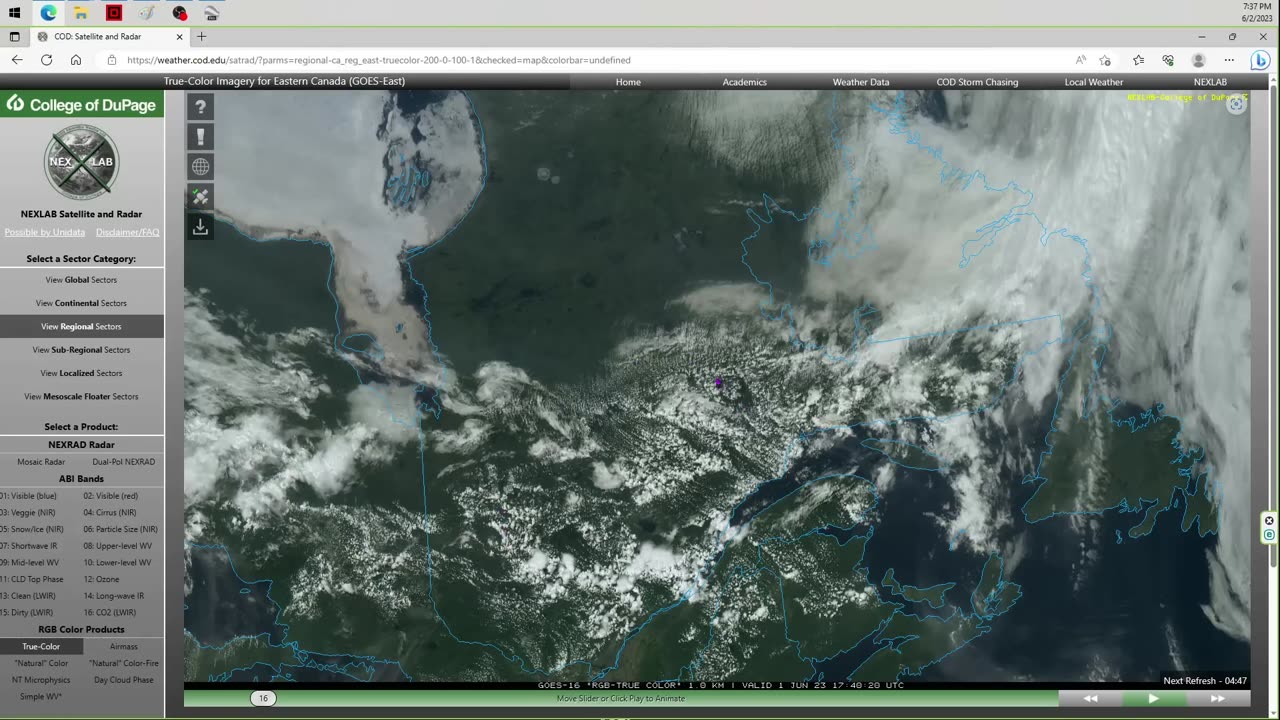Select Simple WV* product
Image resolution: width=1280 pixels, height=720 pixels.
[41, 696]
